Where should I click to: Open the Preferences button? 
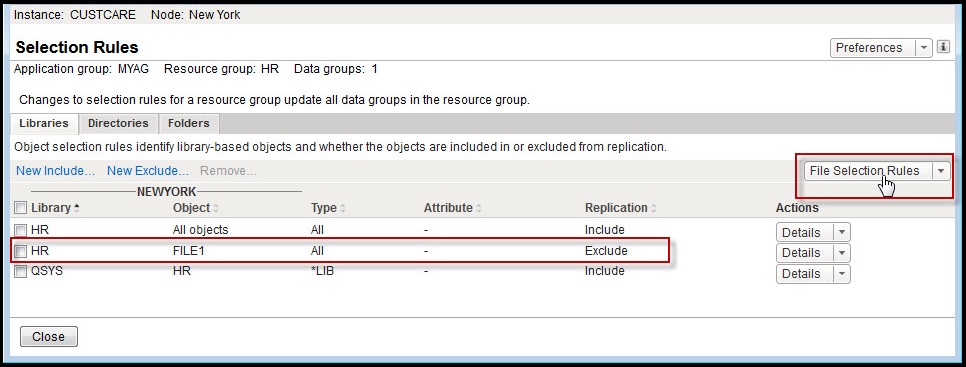[872, 47]
